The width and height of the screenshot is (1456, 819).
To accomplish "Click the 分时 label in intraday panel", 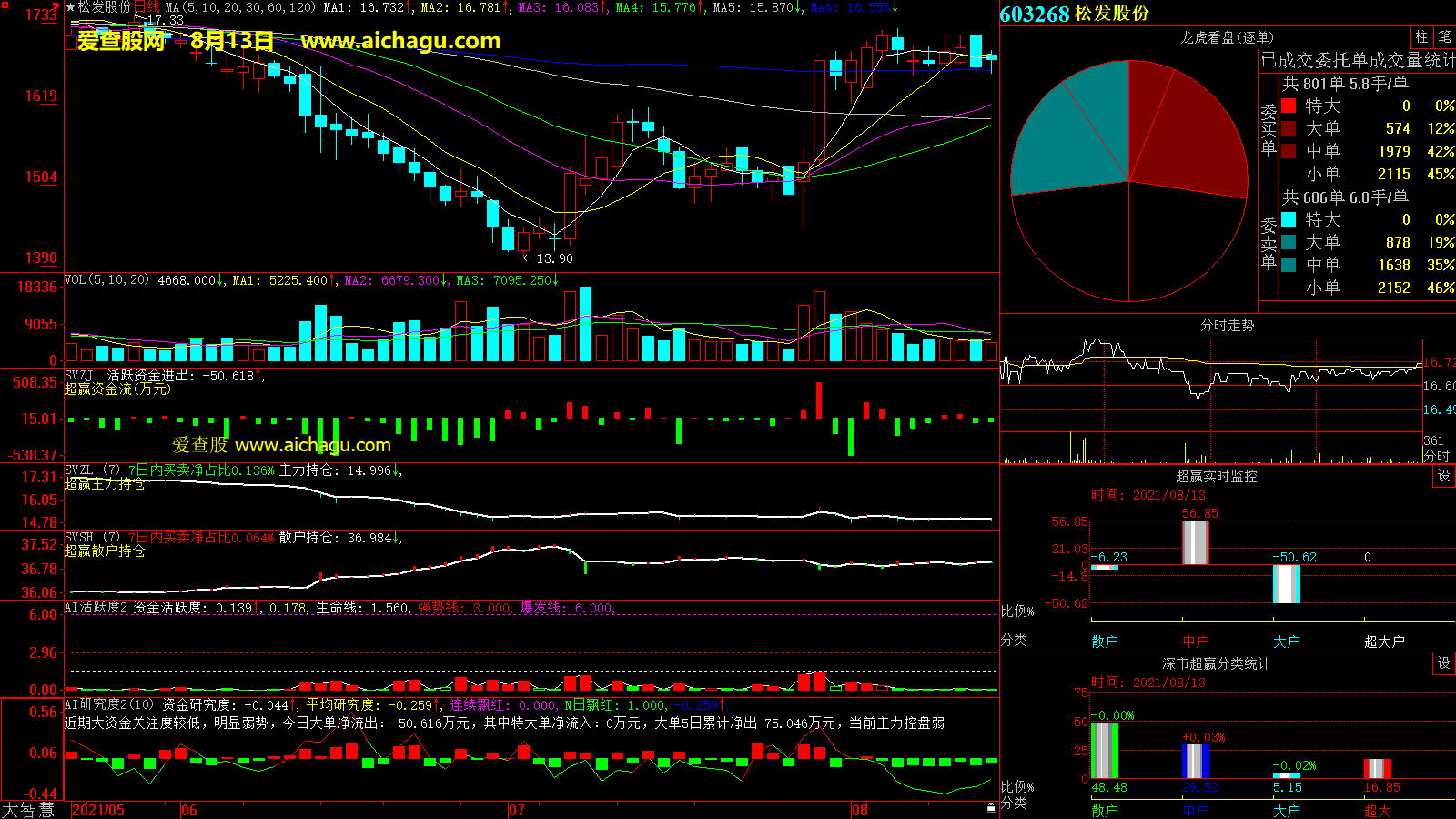I will point(1437,455).
